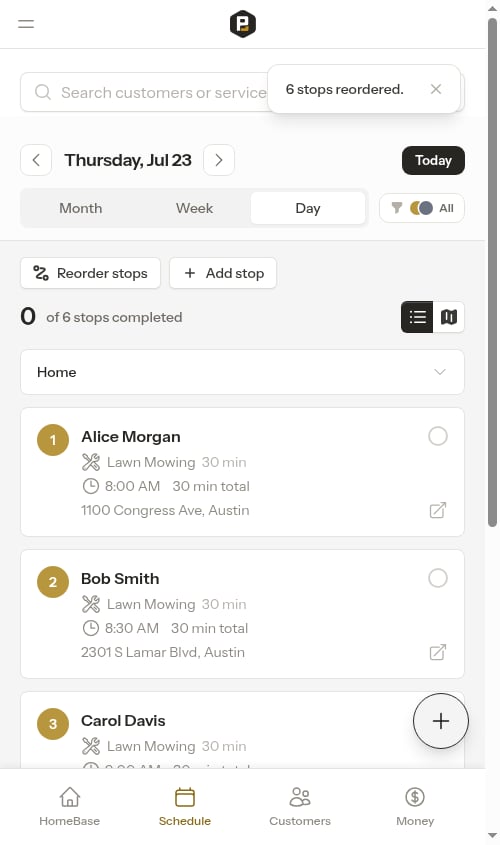The width and height of the screenshot is (500, 845).
Task: Go to previous day arrow
Action: (36, 160)
